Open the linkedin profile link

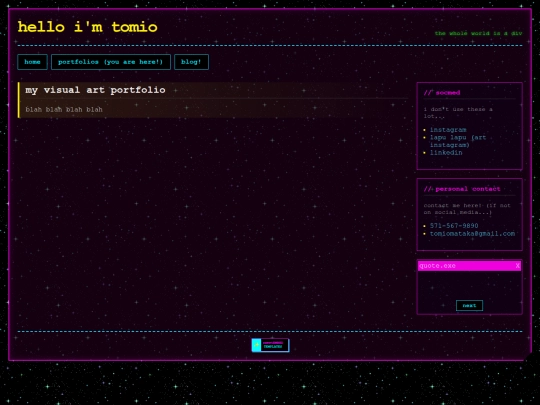pyautogui.click(x=446, y=153)
